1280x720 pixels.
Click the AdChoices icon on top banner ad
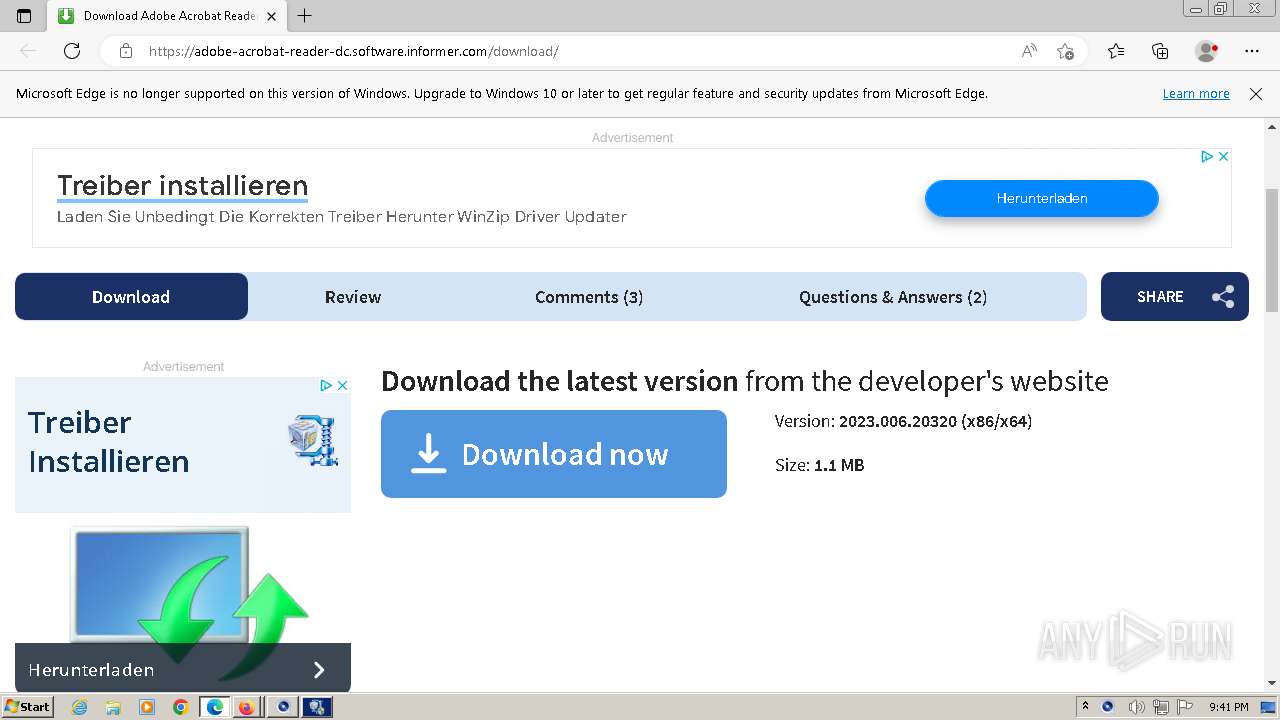tap(1207, 157)
